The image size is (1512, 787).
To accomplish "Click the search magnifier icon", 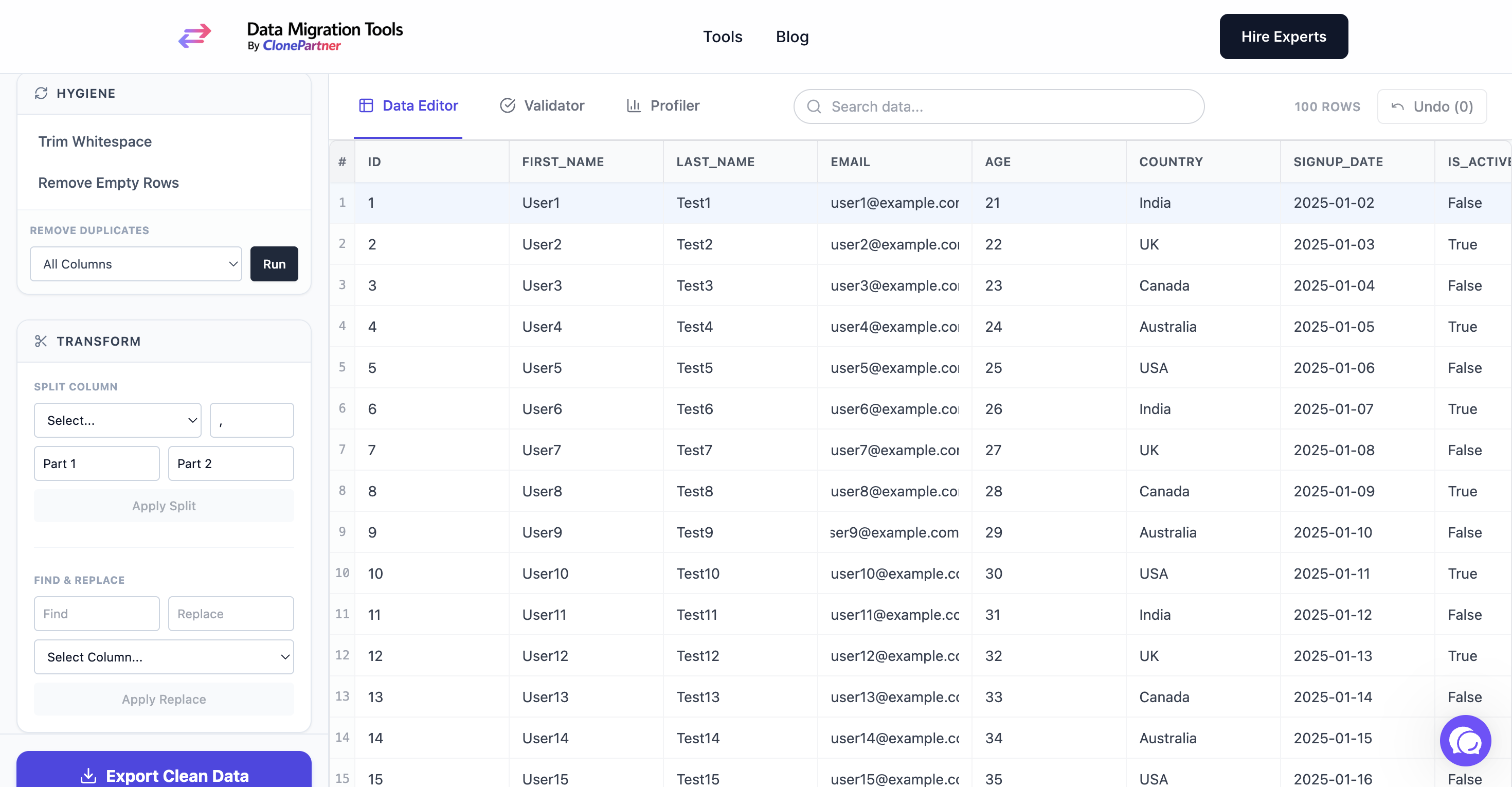I will click(x=814, y=106).
